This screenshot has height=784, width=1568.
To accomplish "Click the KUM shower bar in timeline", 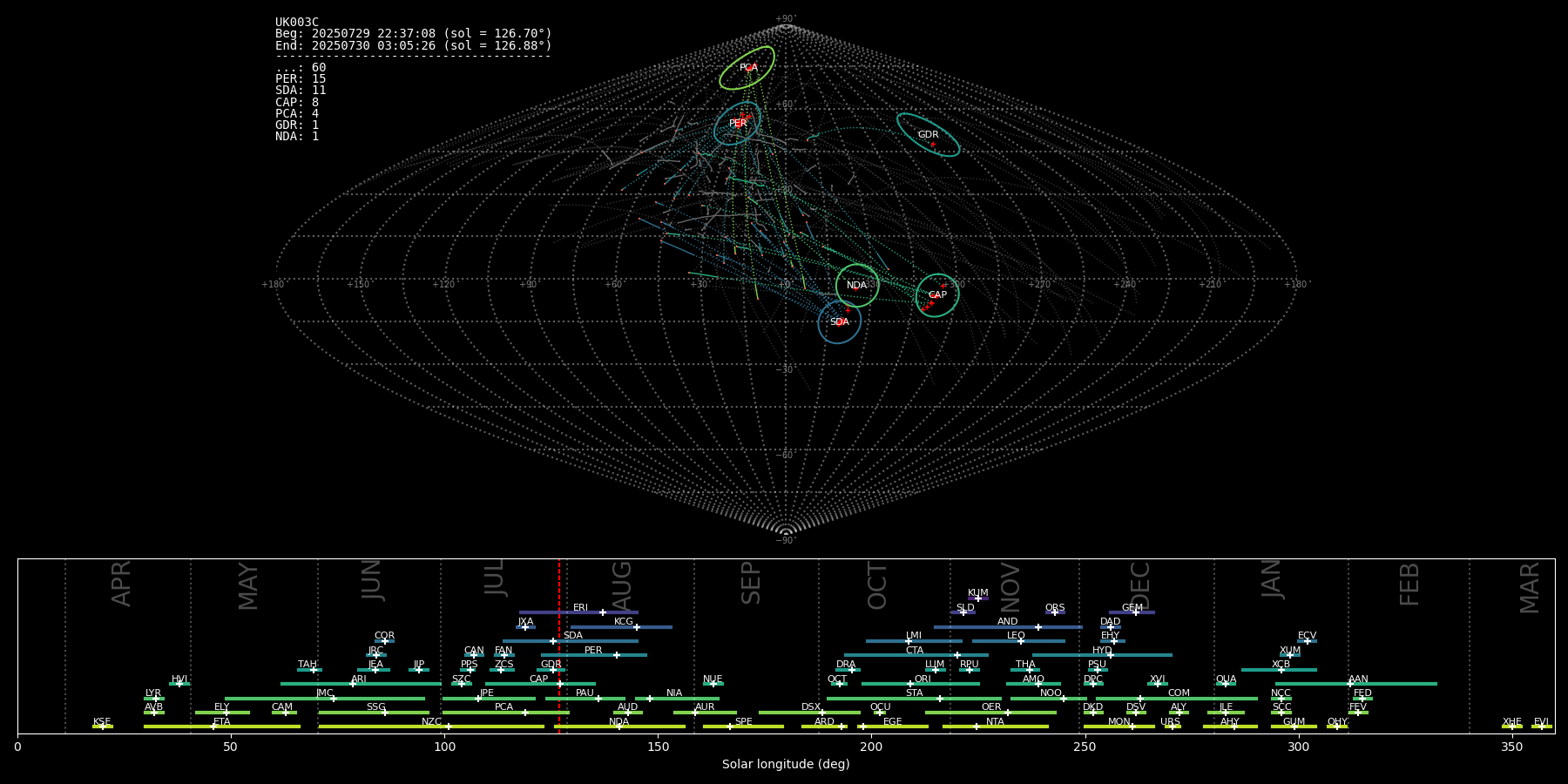I will coord(978,598).
